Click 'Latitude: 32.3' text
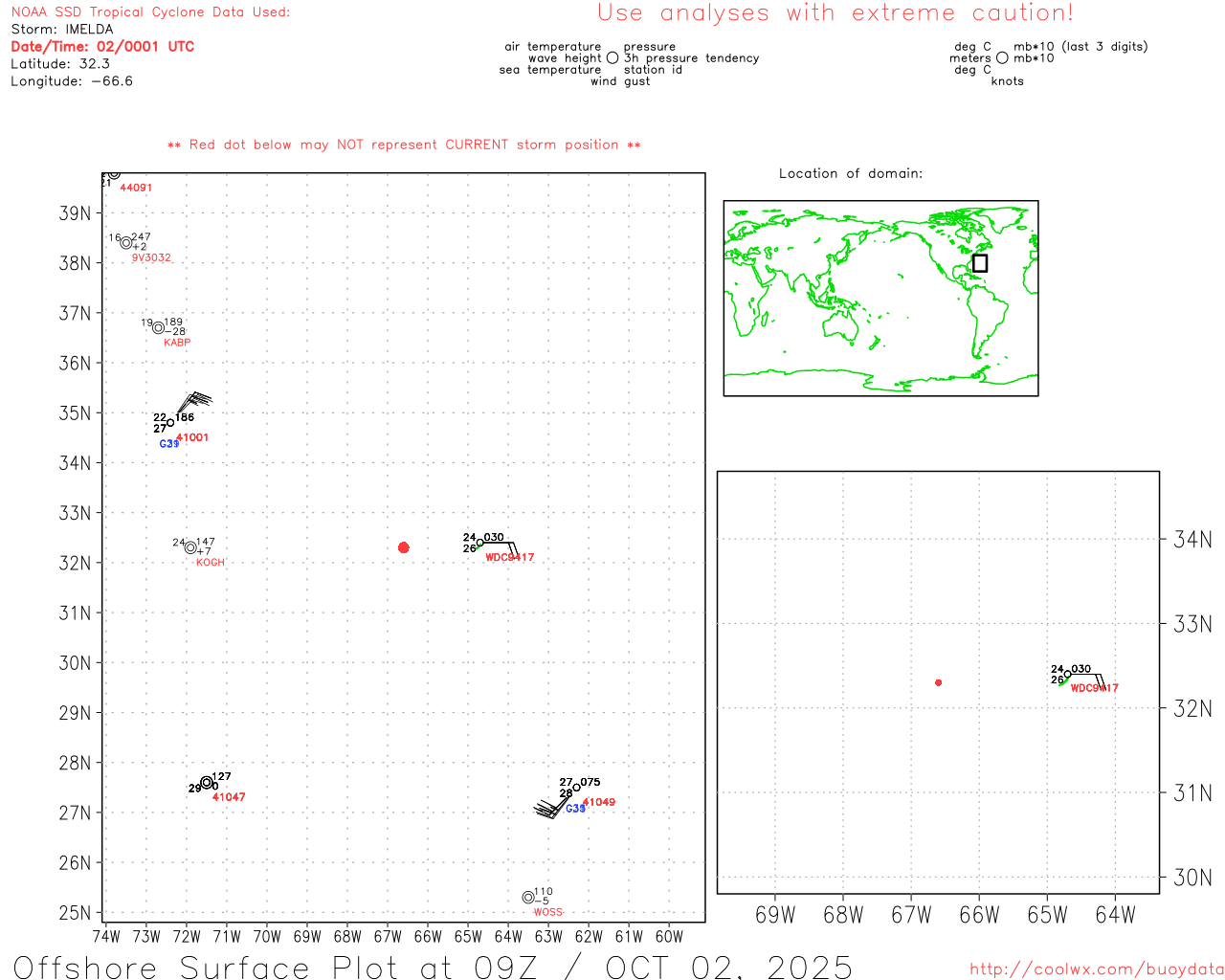Screen dimensions: 1225x980 pos(60,64)
